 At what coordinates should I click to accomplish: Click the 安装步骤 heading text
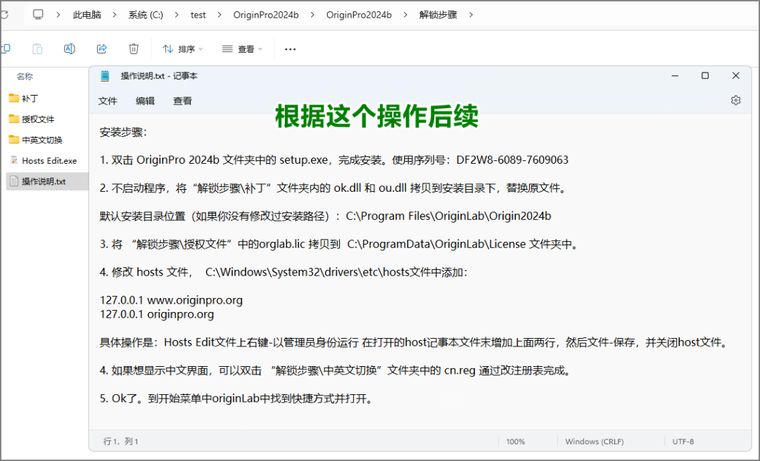pyautogui.click(x=123, y=132)
